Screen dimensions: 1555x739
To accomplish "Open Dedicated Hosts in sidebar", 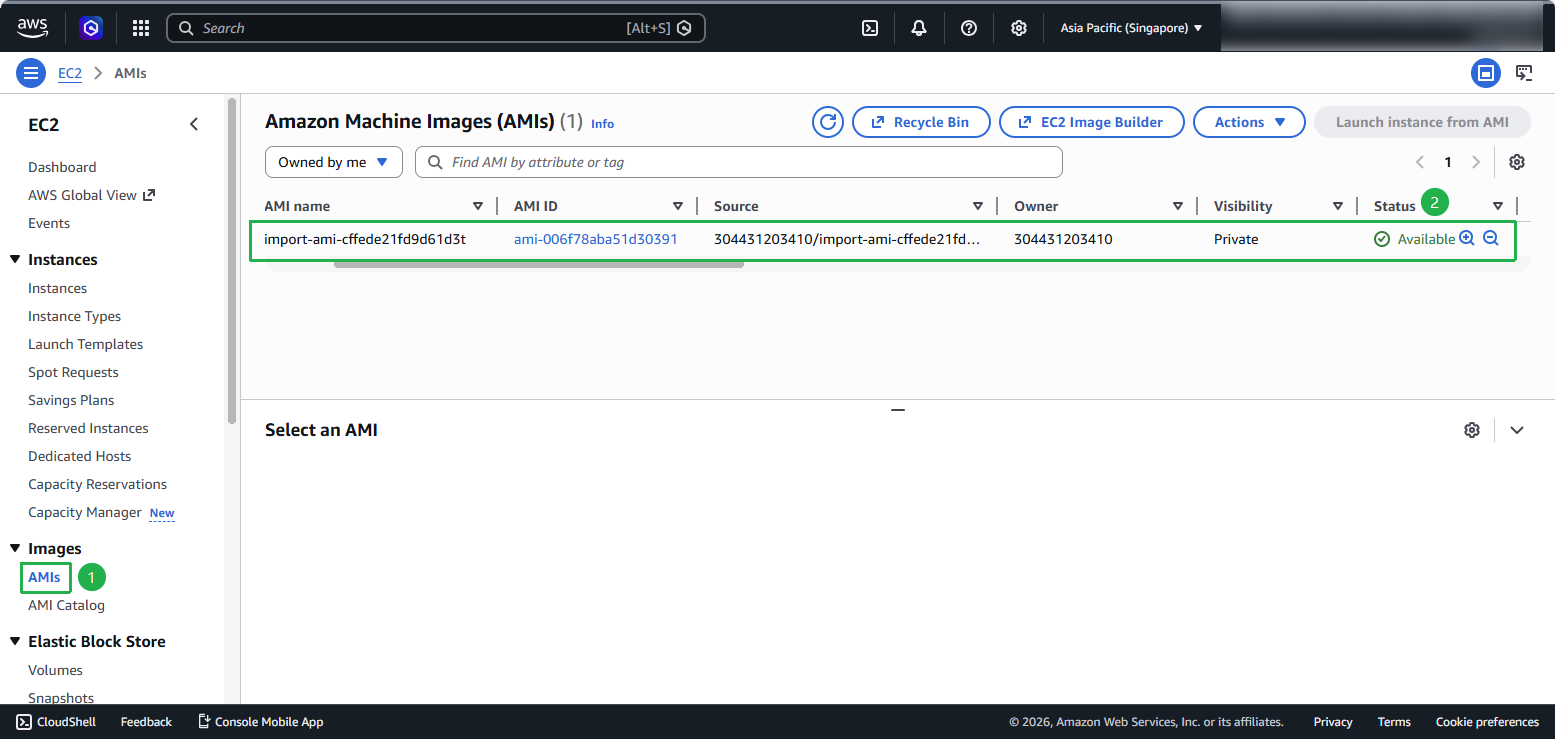I will tap(80, 456).
